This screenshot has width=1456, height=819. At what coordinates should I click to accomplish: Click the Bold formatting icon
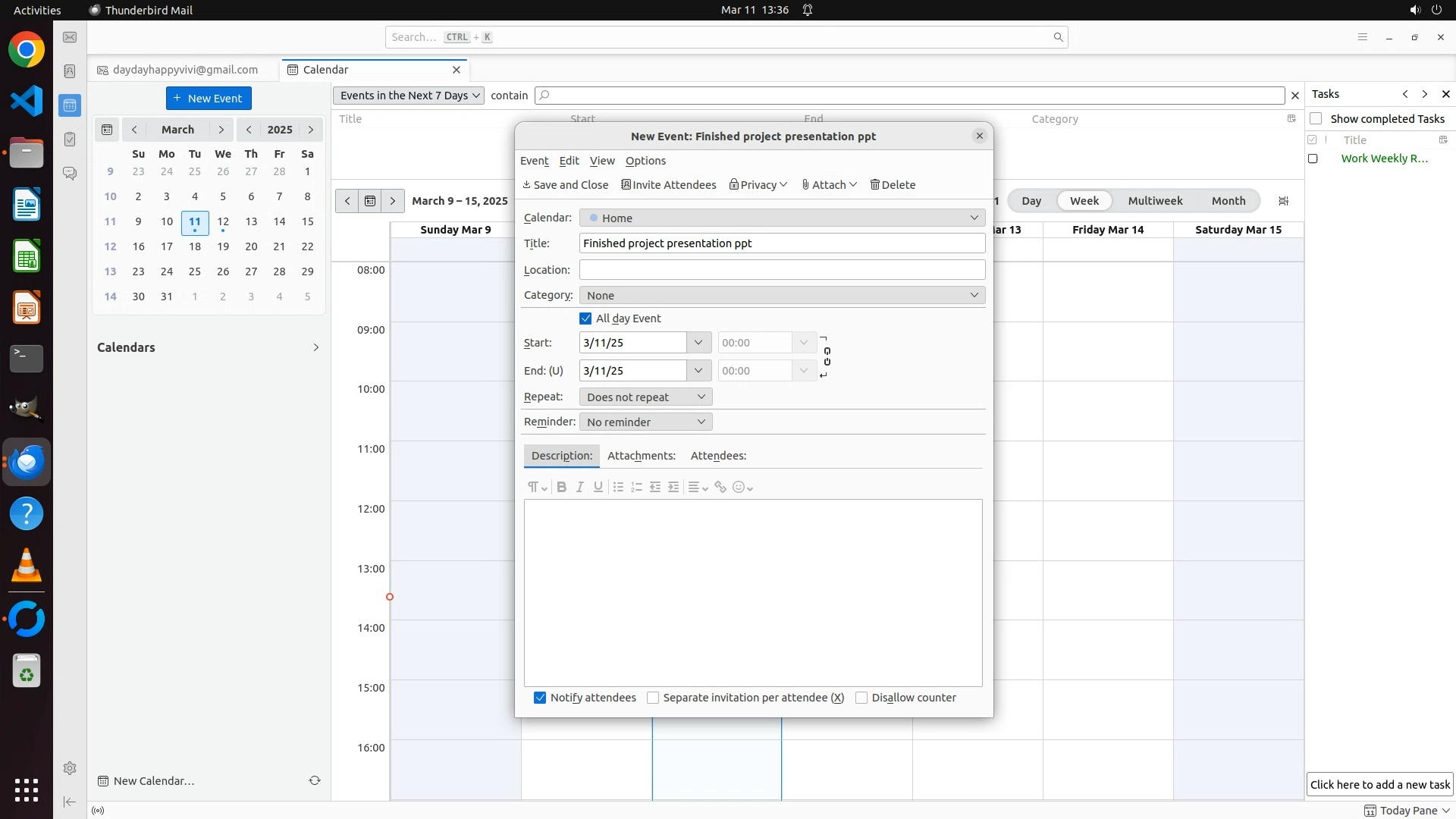561,487
